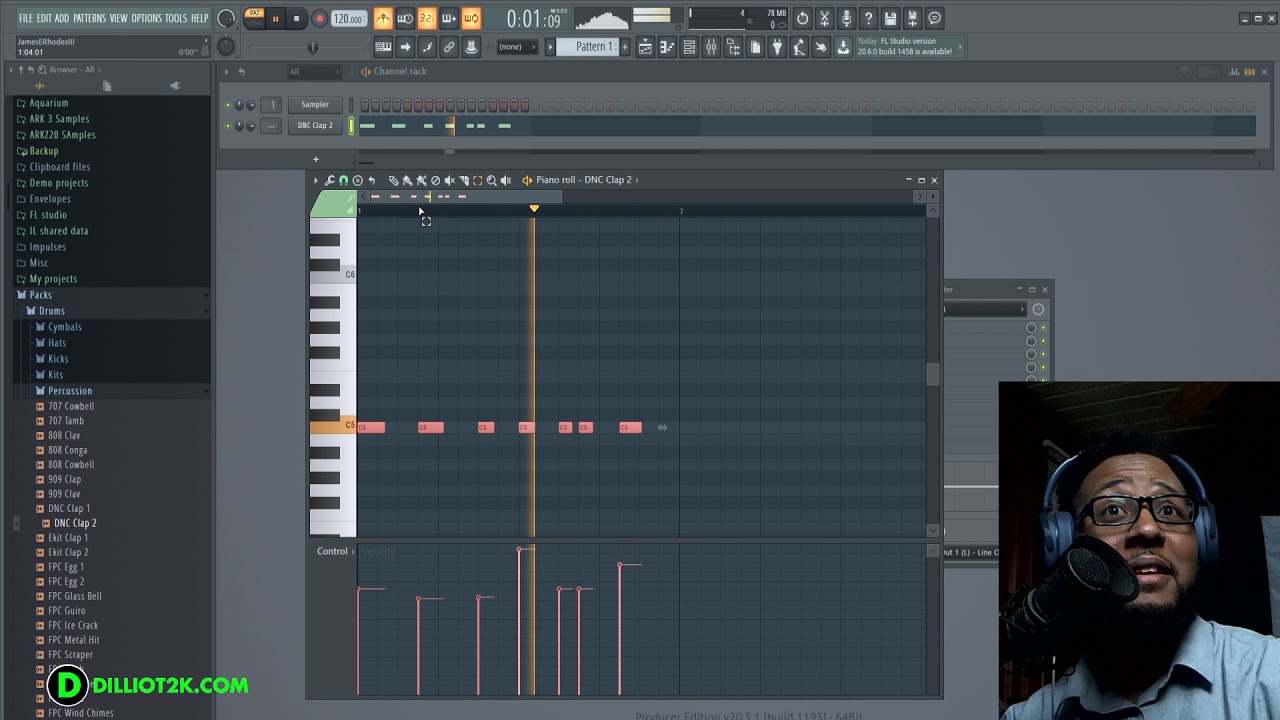This screenshot has width=1280, height=720.
Task: Select the Mute tool in Piano roll
Action: coord(449,180)
